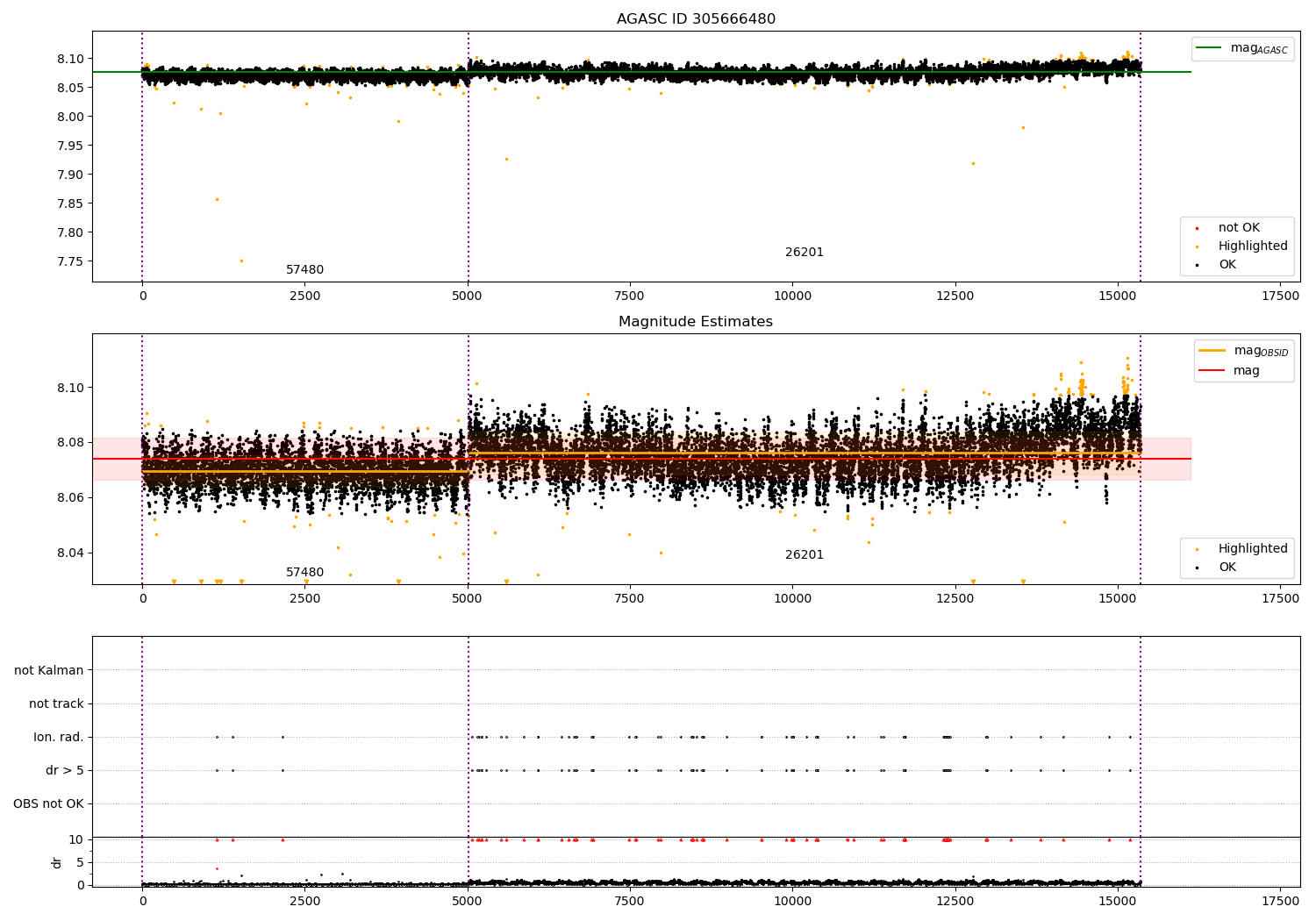Click the "not track" row label
1316x921 pixels.
[56, 704]
